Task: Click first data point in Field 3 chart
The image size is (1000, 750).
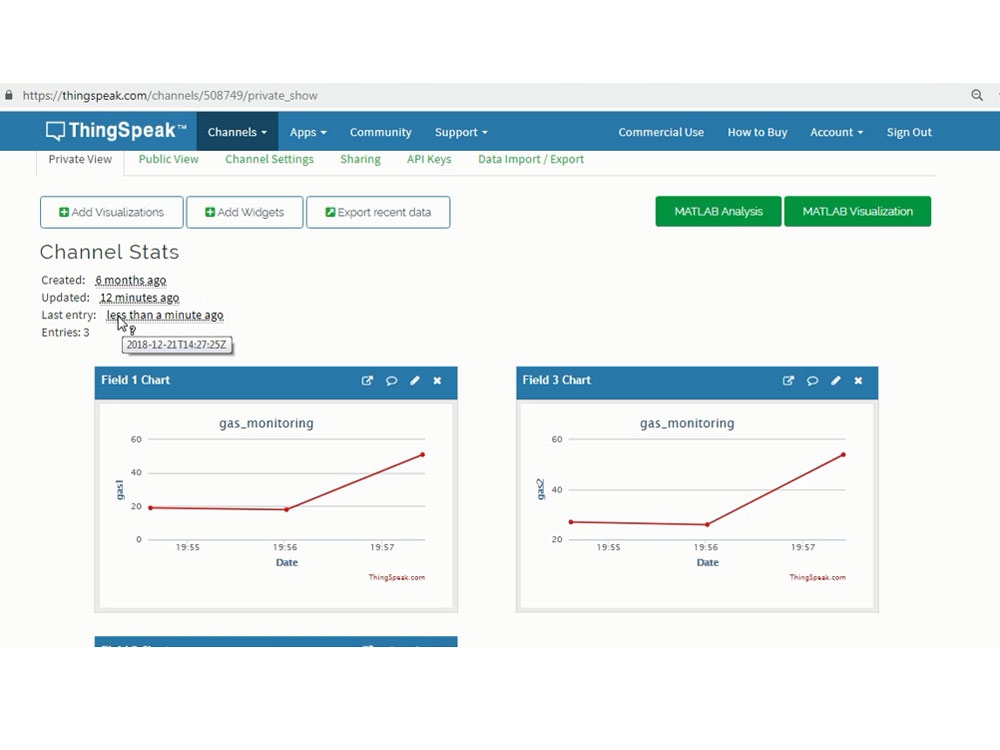Action: point(571,522)
